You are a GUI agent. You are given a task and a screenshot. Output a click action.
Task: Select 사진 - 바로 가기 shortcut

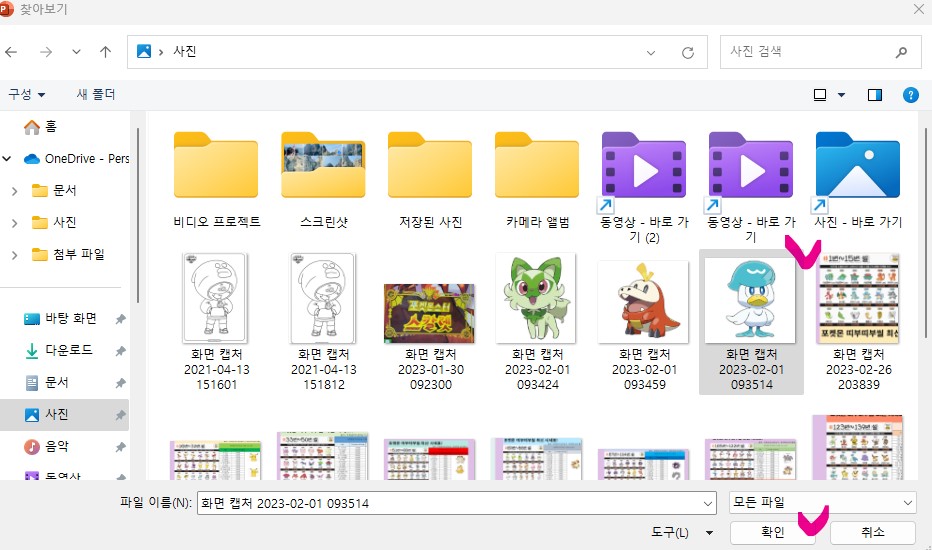click(x=858, y=180)
